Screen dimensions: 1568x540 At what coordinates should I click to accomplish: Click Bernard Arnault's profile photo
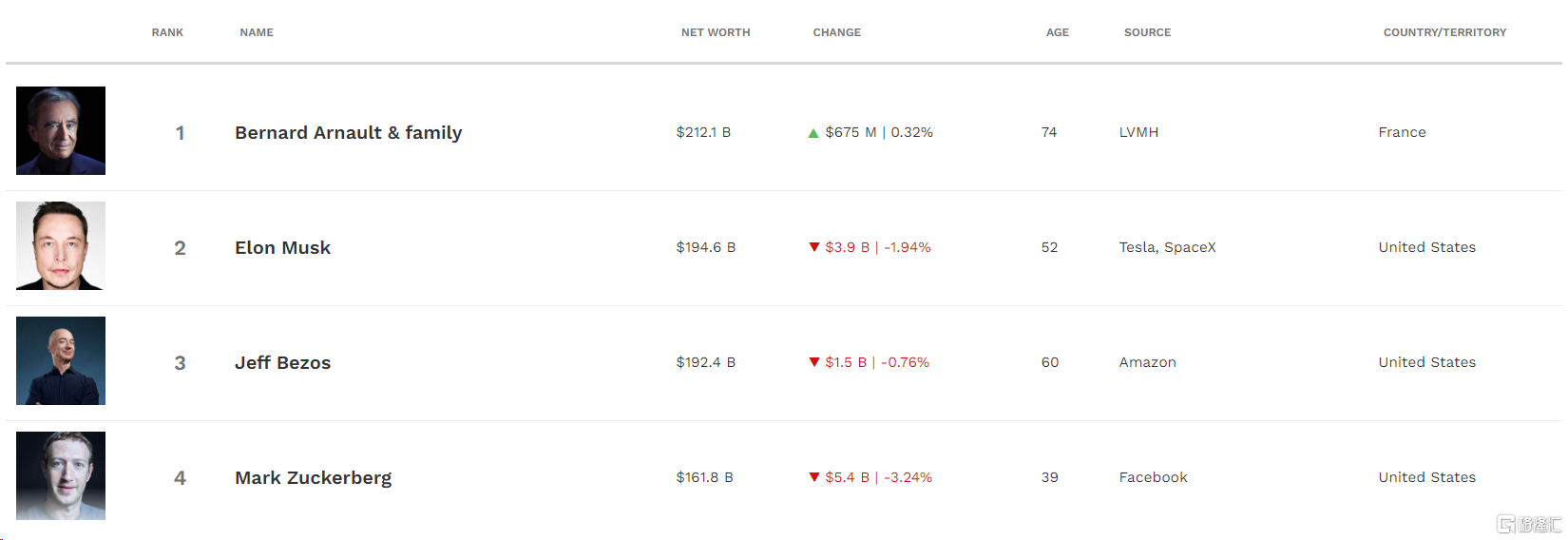[x=61, y=131]
